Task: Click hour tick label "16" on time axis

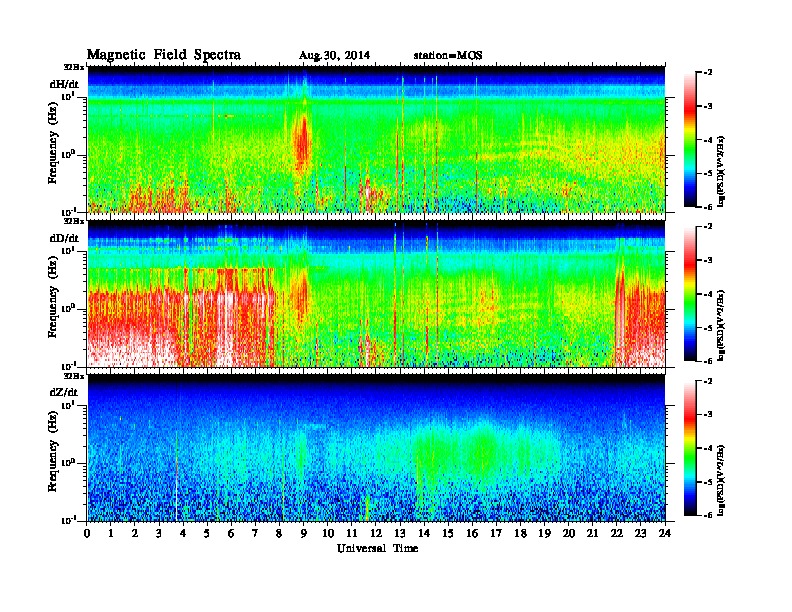Action: [x=472, y=533]
